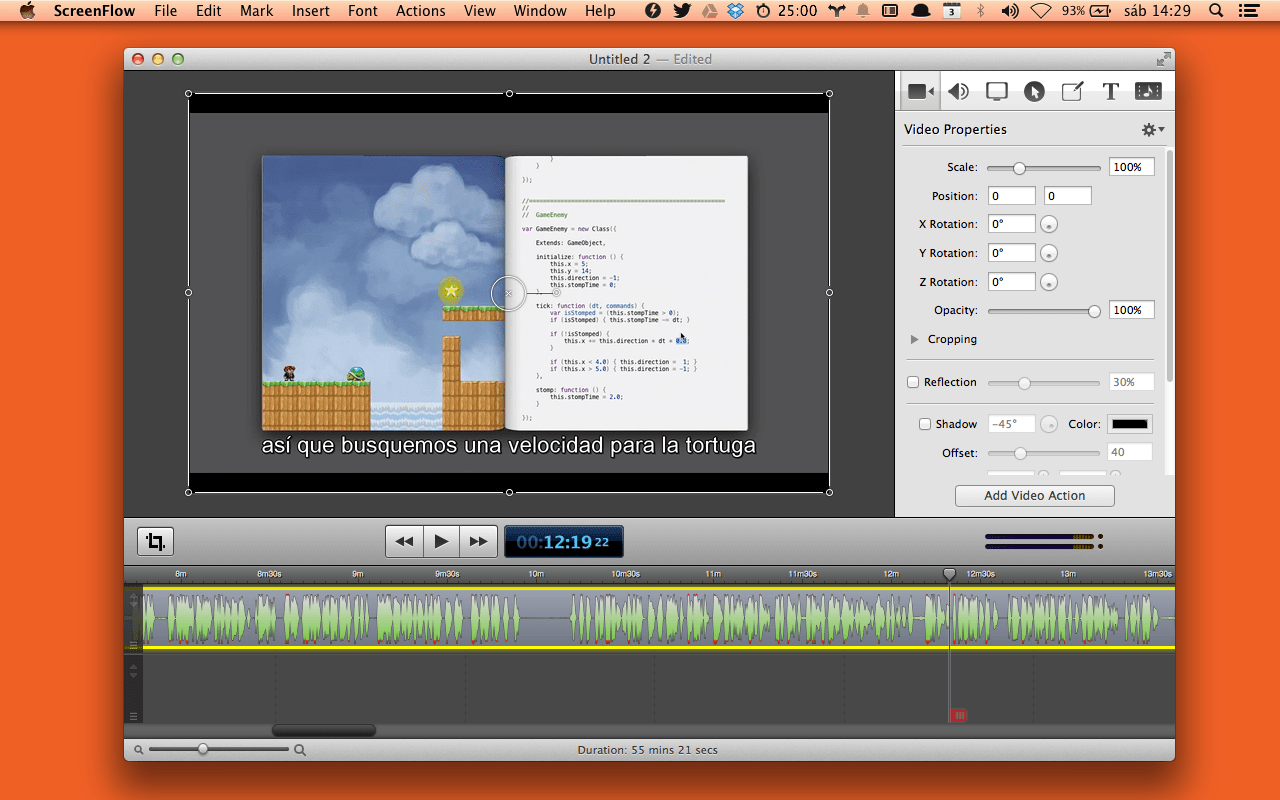Click the Bluetooth menu bar icon
1280x800 pixels.
point(981,11)
